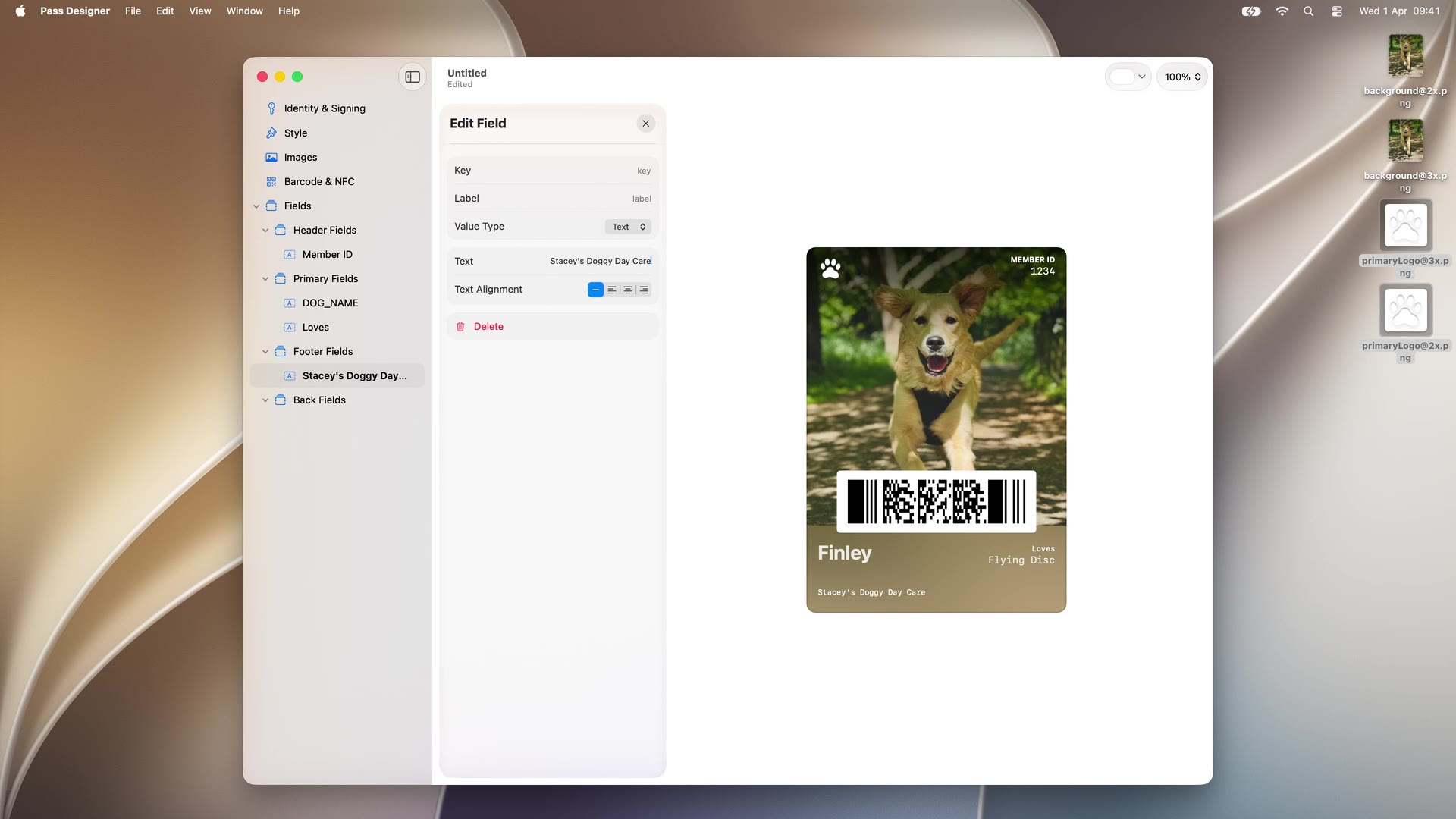Select right text alignment
This screenshot has width=1456, height=819.
(x=644, y=290)
